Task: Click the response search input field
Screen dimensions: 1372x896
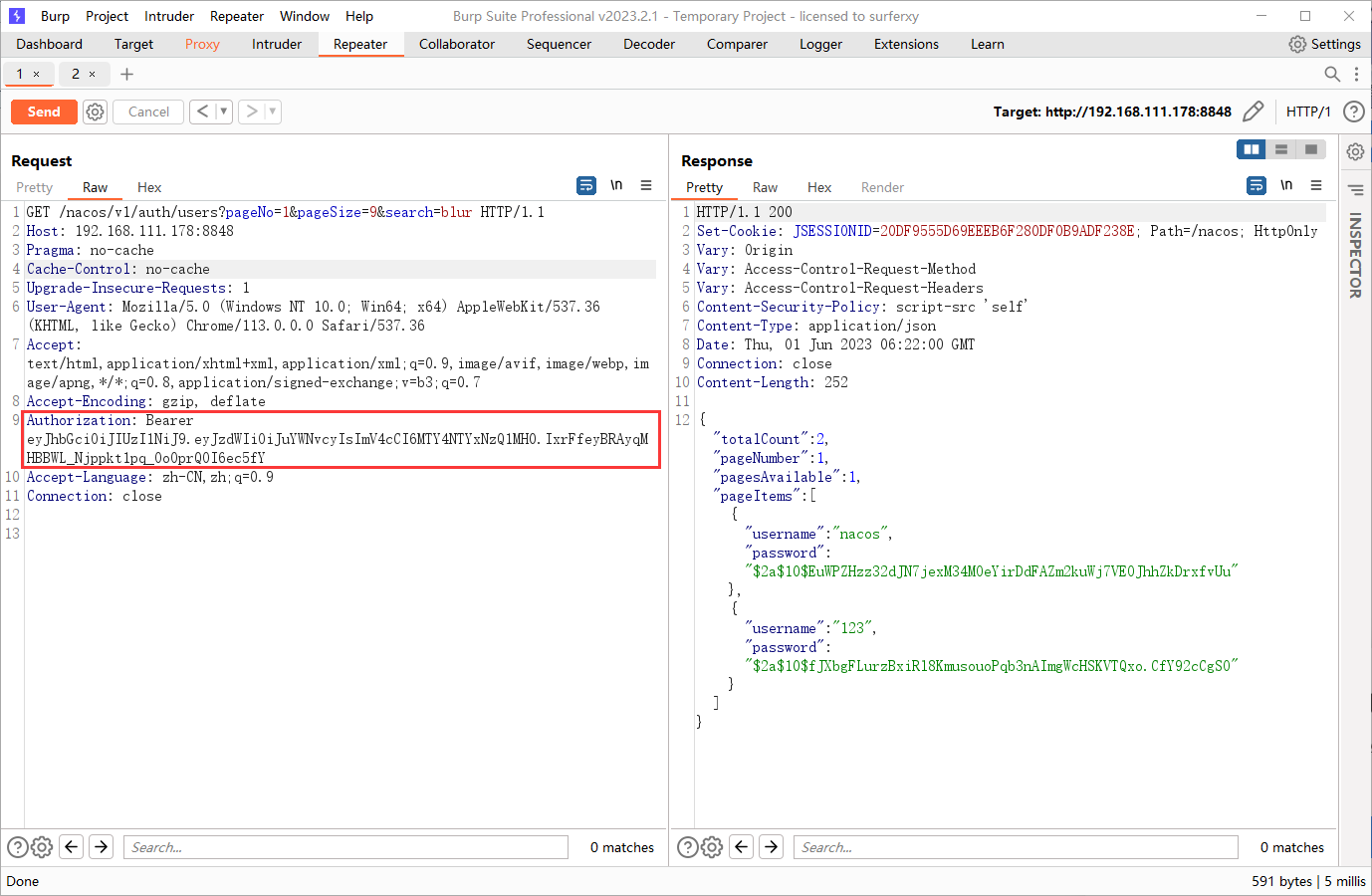Action: [1016, 847]
